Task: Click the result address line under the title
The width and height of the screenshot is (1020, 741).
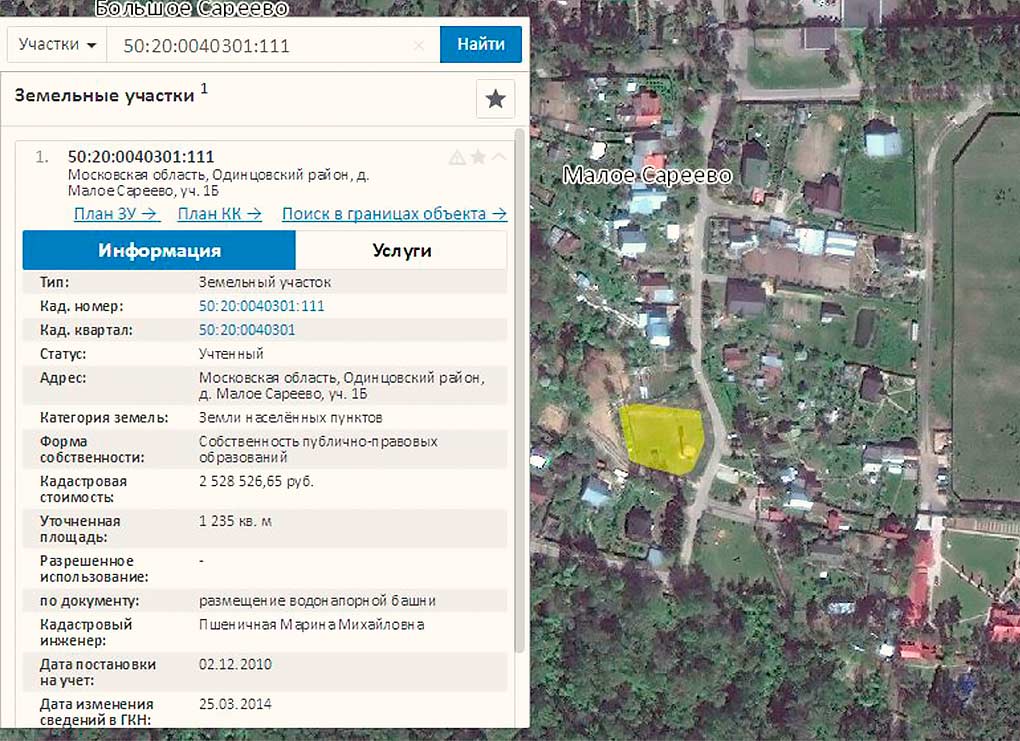Action: (218, 183)
